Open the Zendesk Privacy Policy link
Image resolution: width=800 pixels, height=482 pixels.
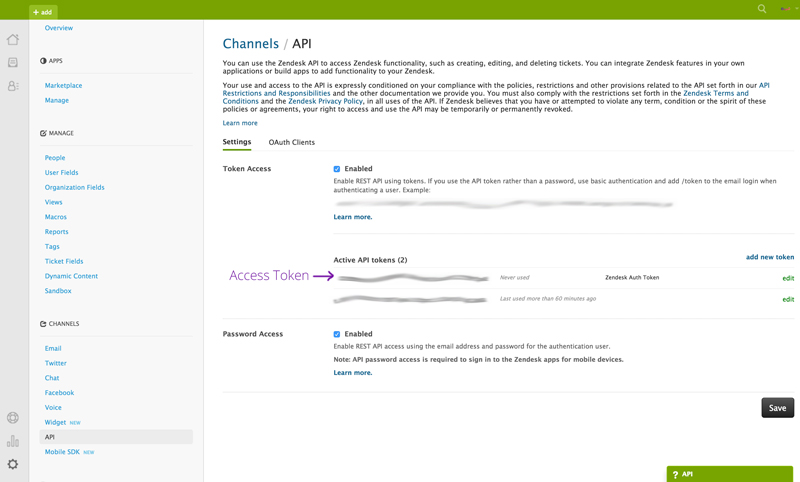(326, 102)
